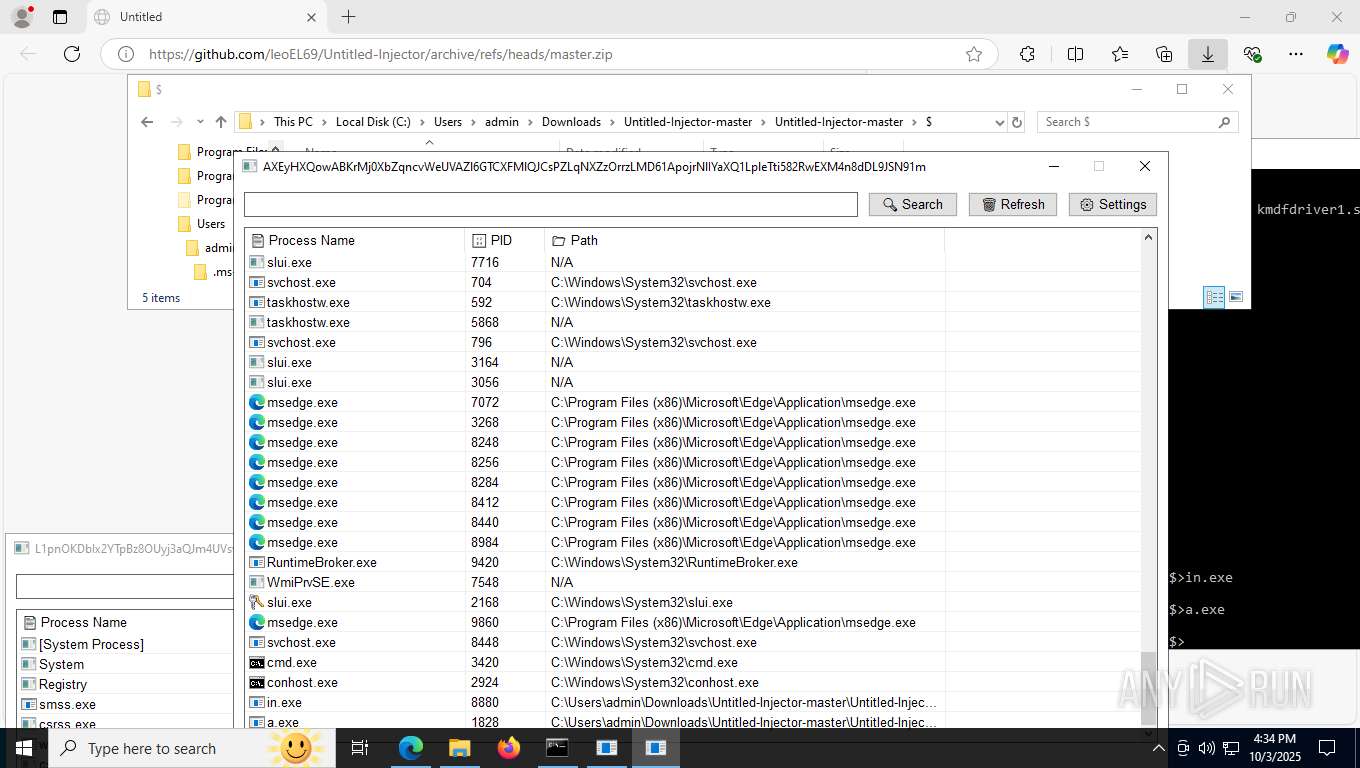Open the command prompt taskbar icon
The width and height of the screenshot is (1360, 768).
[x=557, y=748]
